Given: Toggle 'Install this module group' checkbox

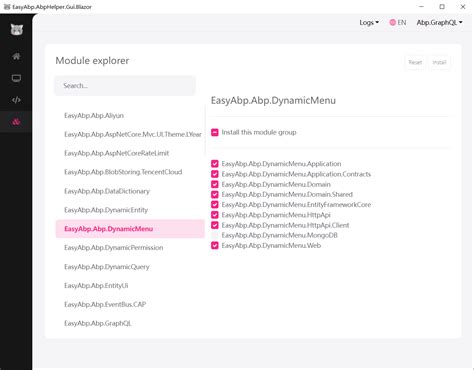Looking at the screenshot, I should pyautogui.click(x=215, y=132).
